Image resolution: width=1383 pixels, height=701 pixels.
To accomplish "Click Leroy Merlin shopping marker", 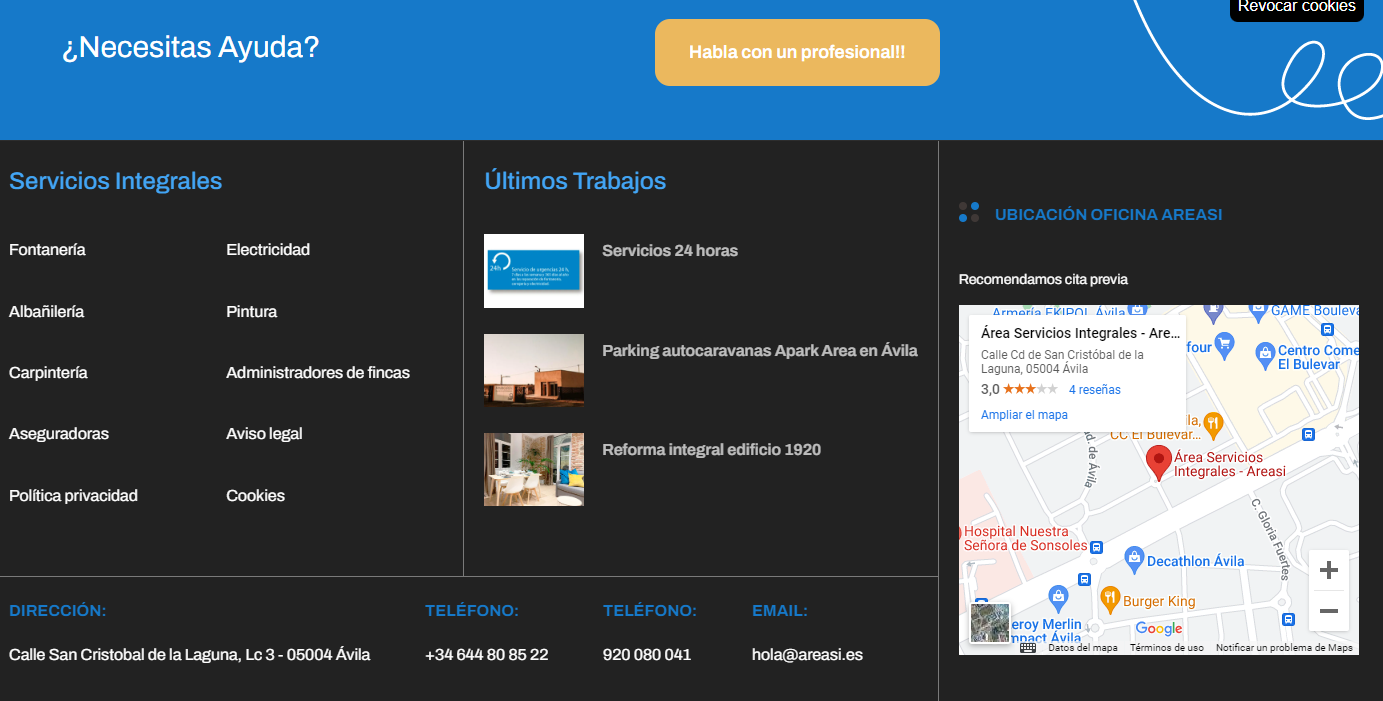I will point(1059,598).
